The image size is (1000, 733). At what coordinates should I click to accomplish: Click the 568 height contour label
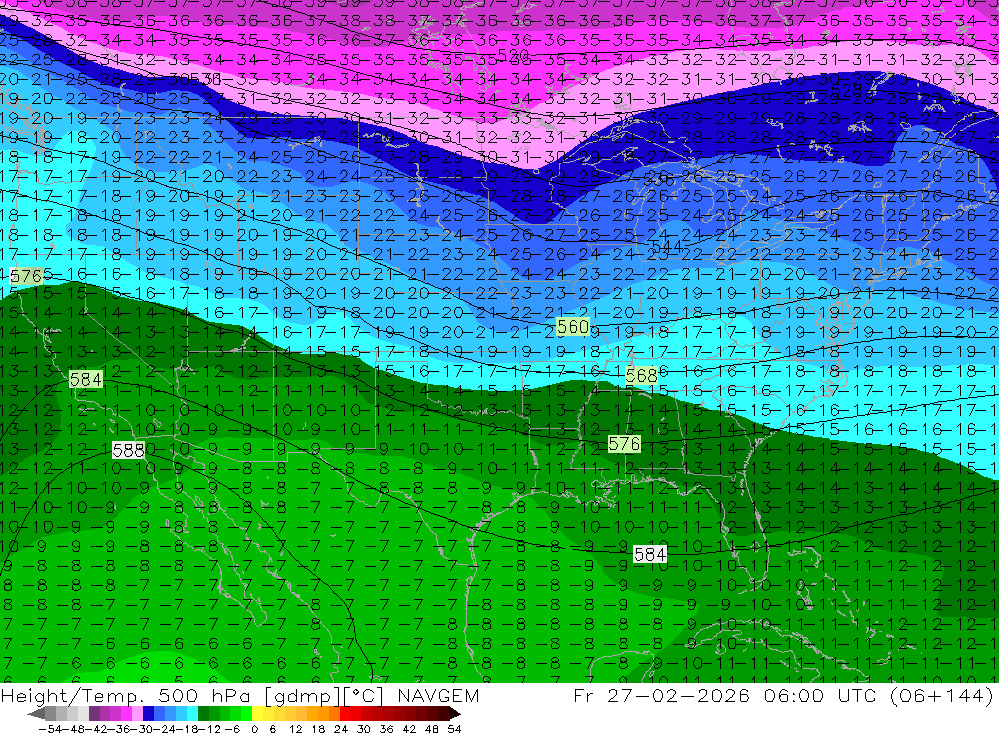click(641, 376)
